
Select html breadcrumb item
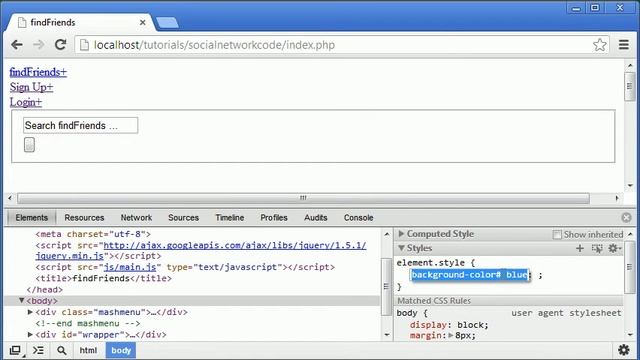(x=88, y=351)
